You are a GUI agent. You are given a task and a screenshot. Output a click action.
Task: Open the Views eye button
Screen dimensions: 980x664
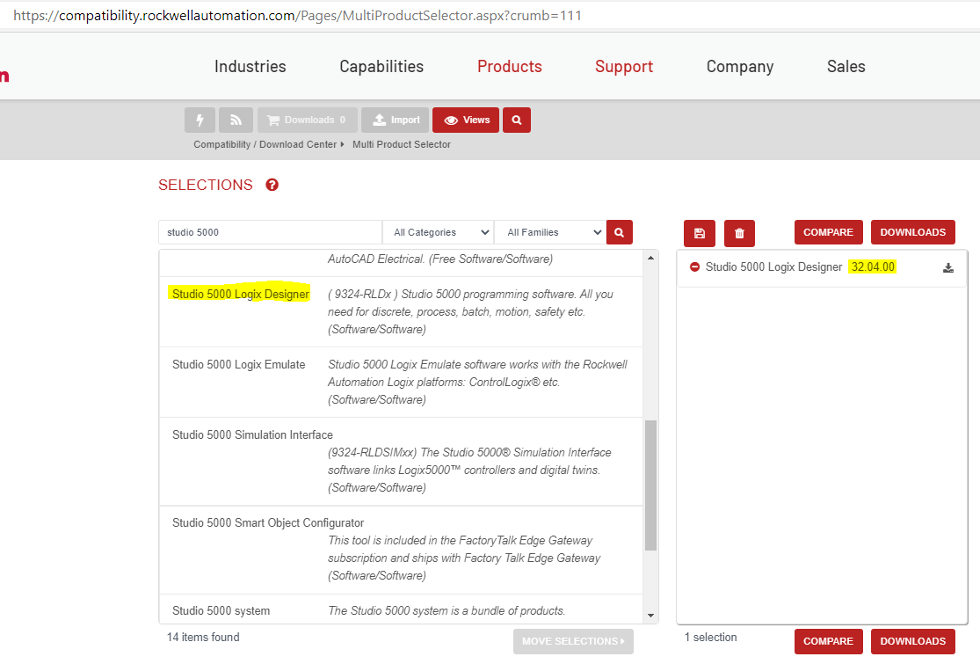[x=466, y=120]
